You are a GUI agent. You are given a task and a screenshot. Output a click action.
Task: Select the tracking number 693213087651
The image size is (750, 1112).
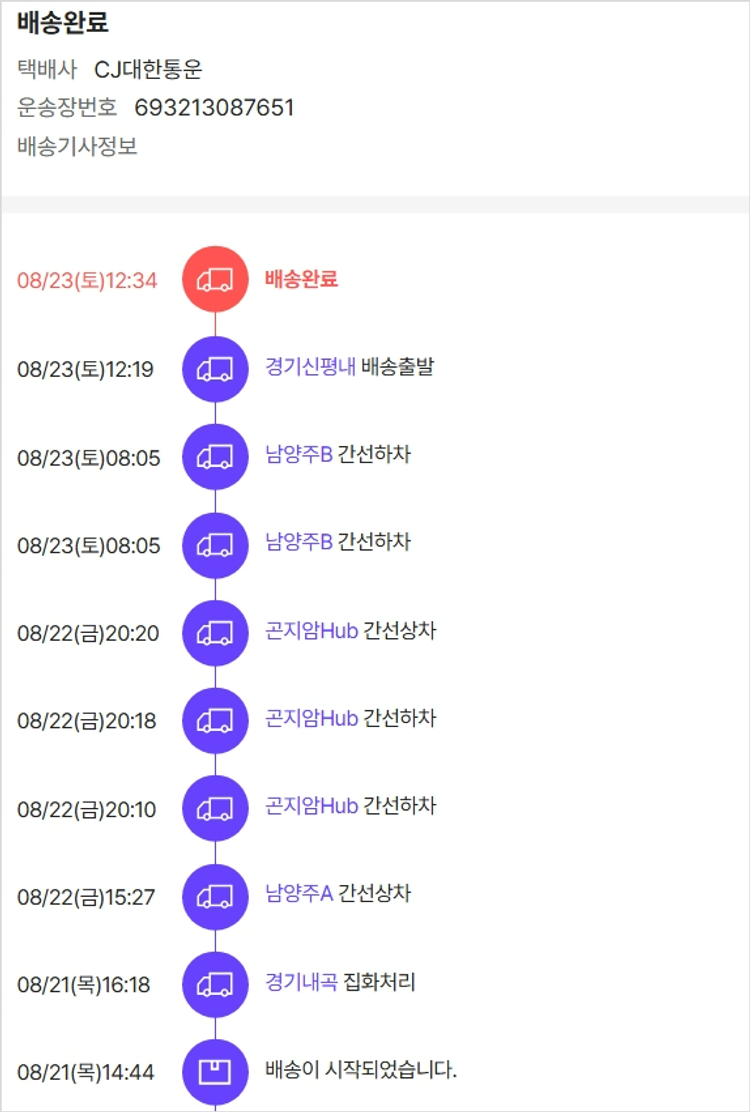[214, 108]
